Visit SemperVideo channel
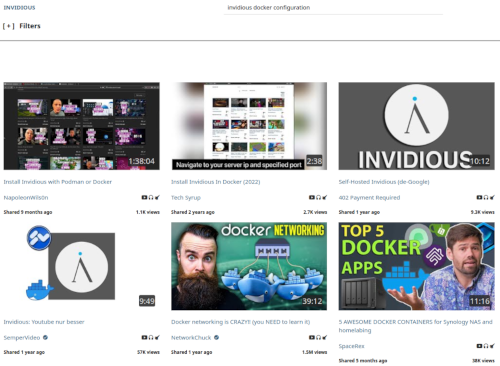 click(x=22, y=338)
